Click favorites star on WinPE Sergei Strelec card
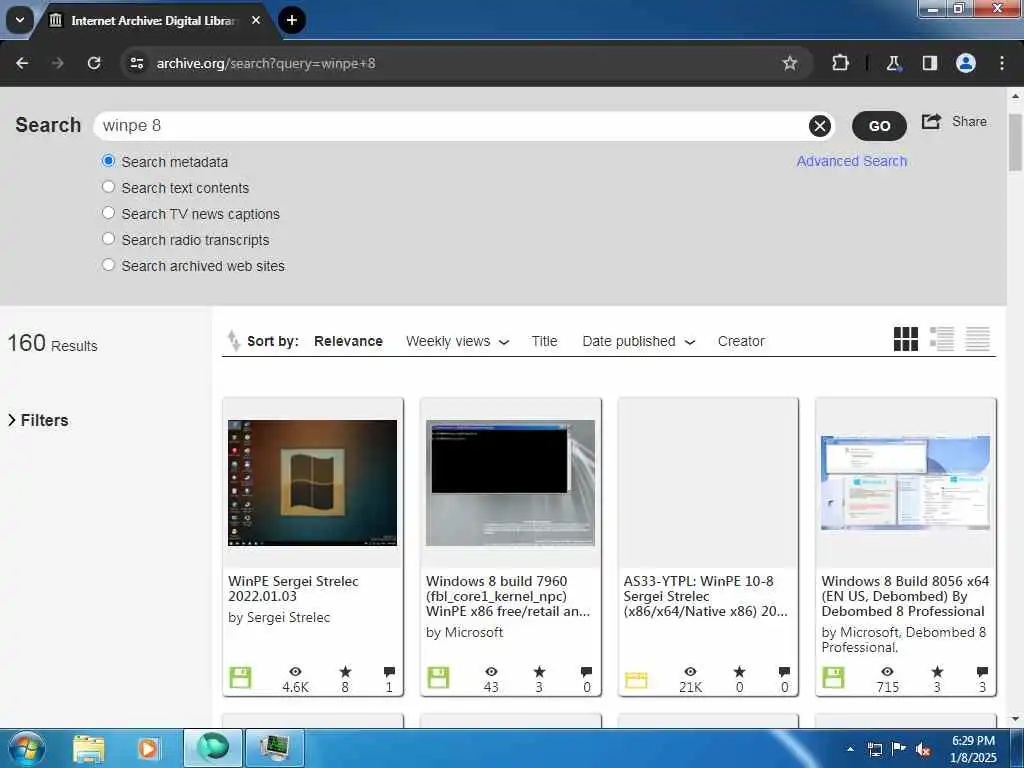The width and height of the screenshot is (1024, 768). coord(345,671)
